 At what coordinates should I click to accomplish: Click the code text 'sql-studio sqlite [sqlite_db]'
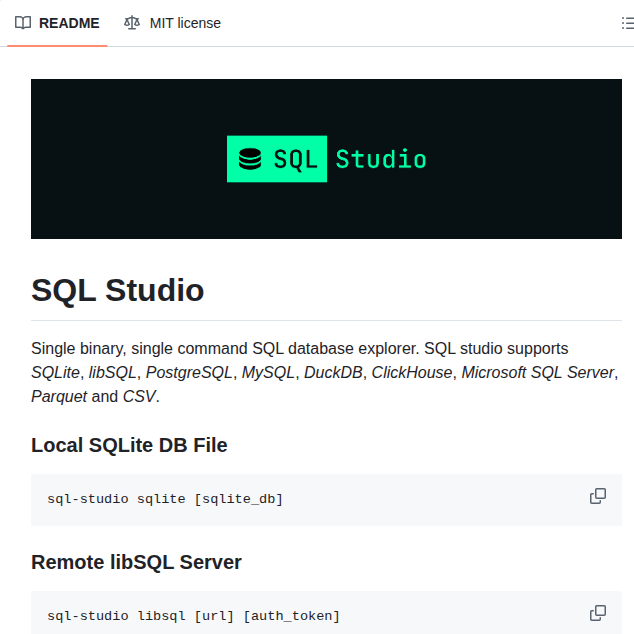(165, 499)
